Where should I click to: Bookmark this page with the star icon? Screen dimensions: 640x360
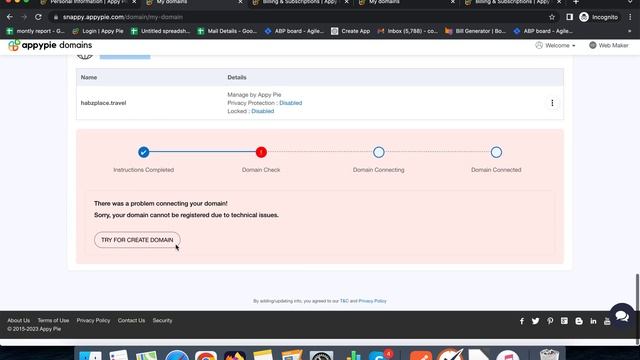(552, 17)
